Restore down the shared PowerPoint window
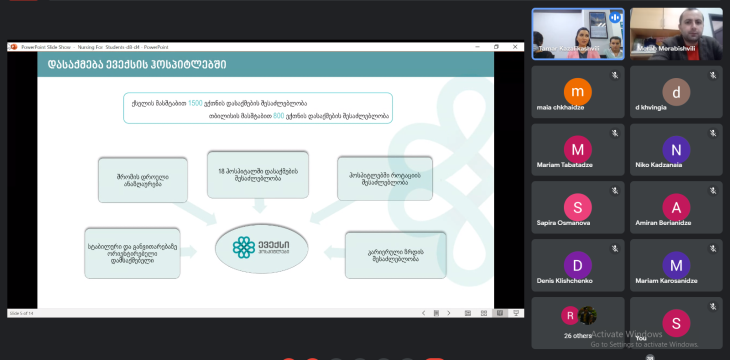The width and height of the screenshot is (730, 360). [x=496, y=47]
